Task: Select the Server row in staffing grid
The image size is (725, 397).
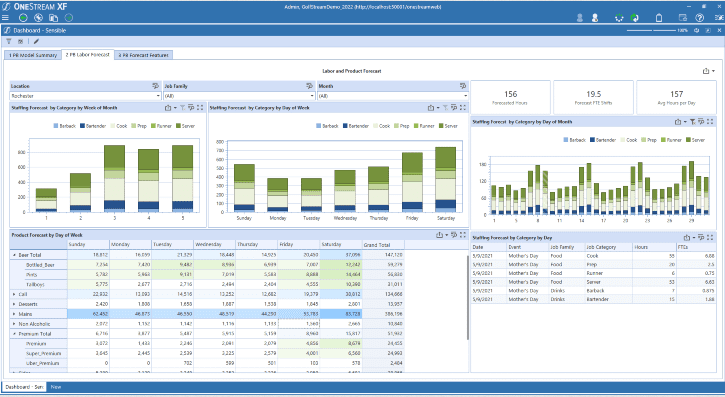Action: [594, 282]
